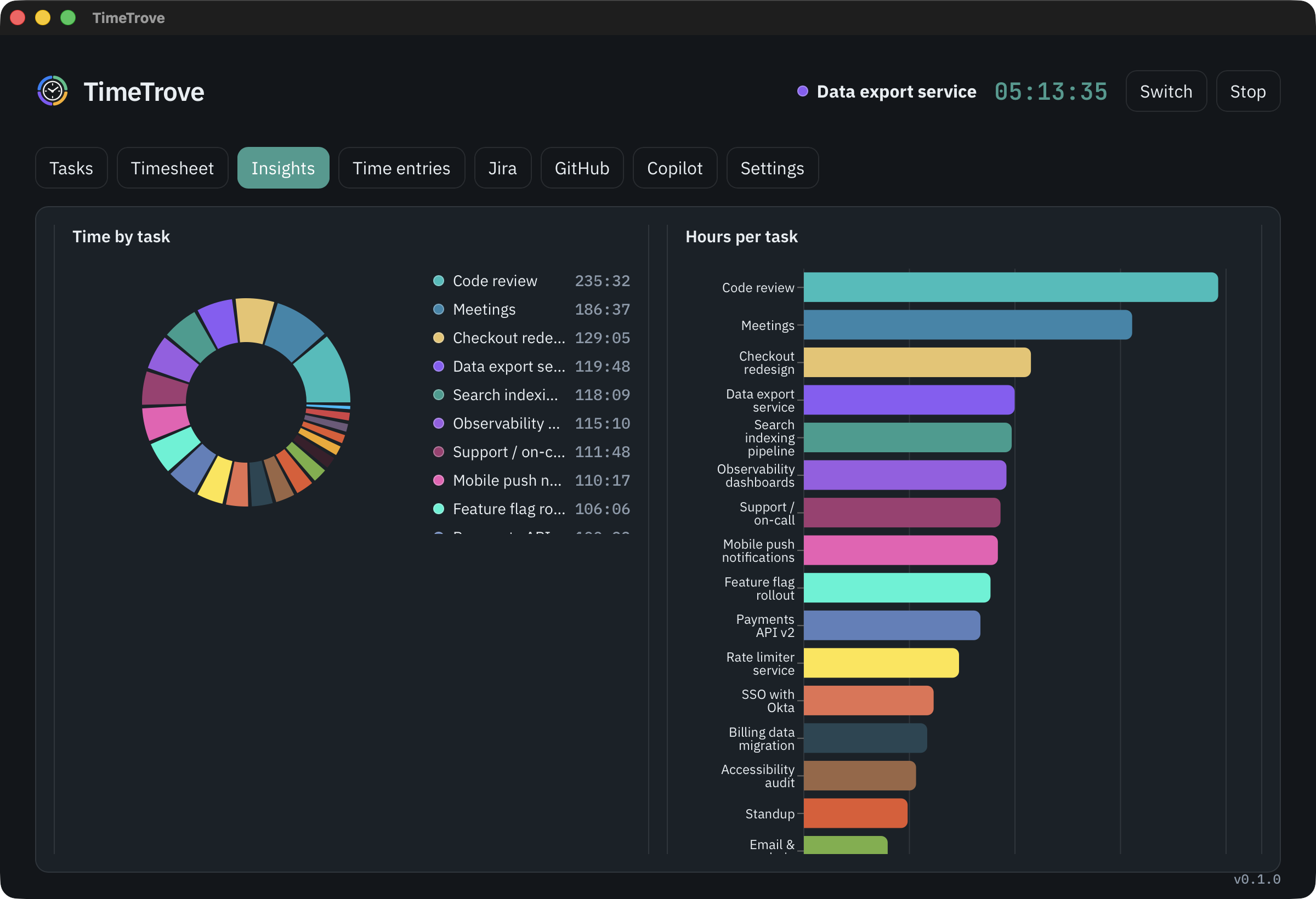
Task: Click the 119:48 time value
Action: click(x=603, y=366)
